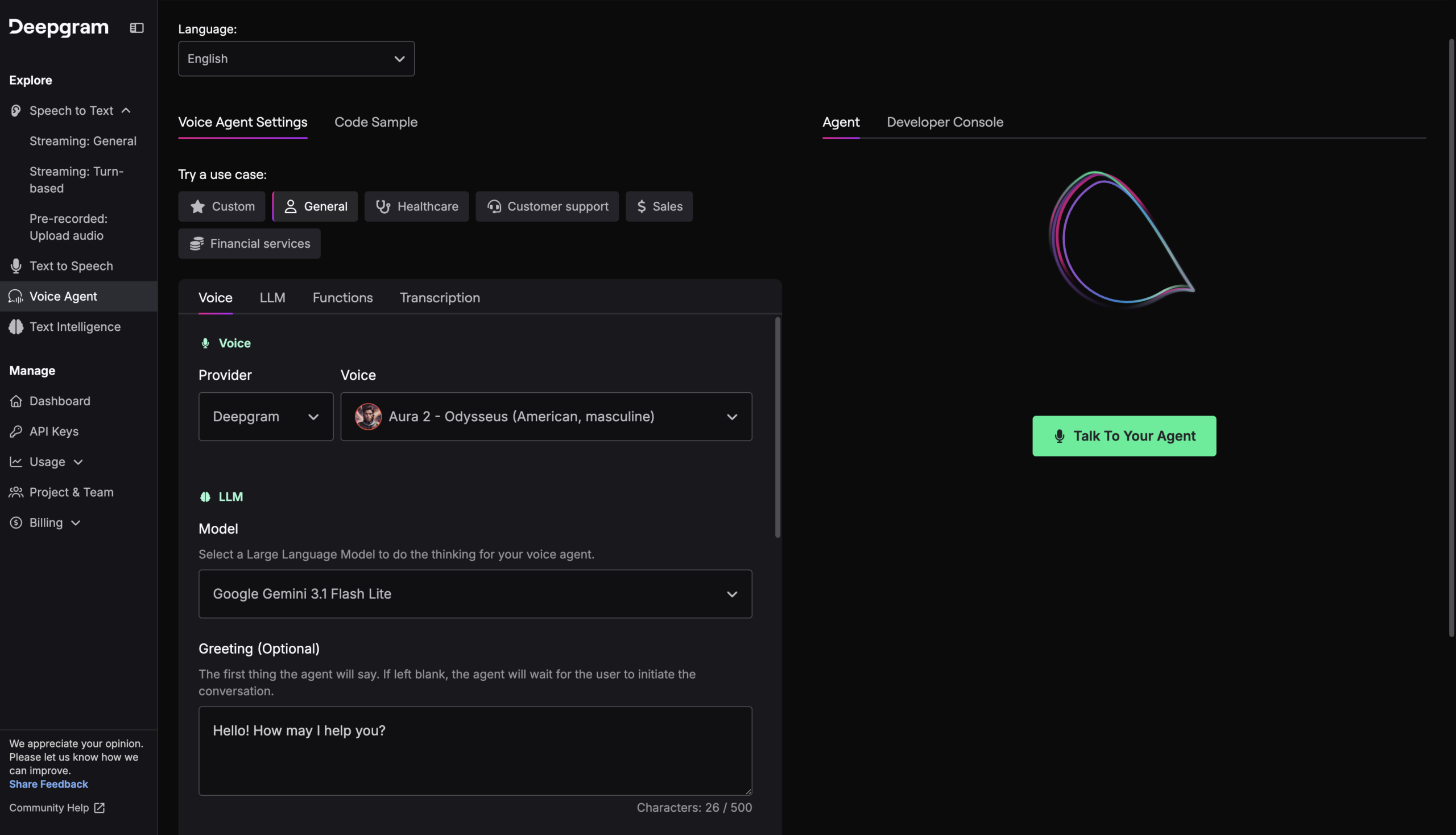Choose the Healthcare use case

point(416,206)
